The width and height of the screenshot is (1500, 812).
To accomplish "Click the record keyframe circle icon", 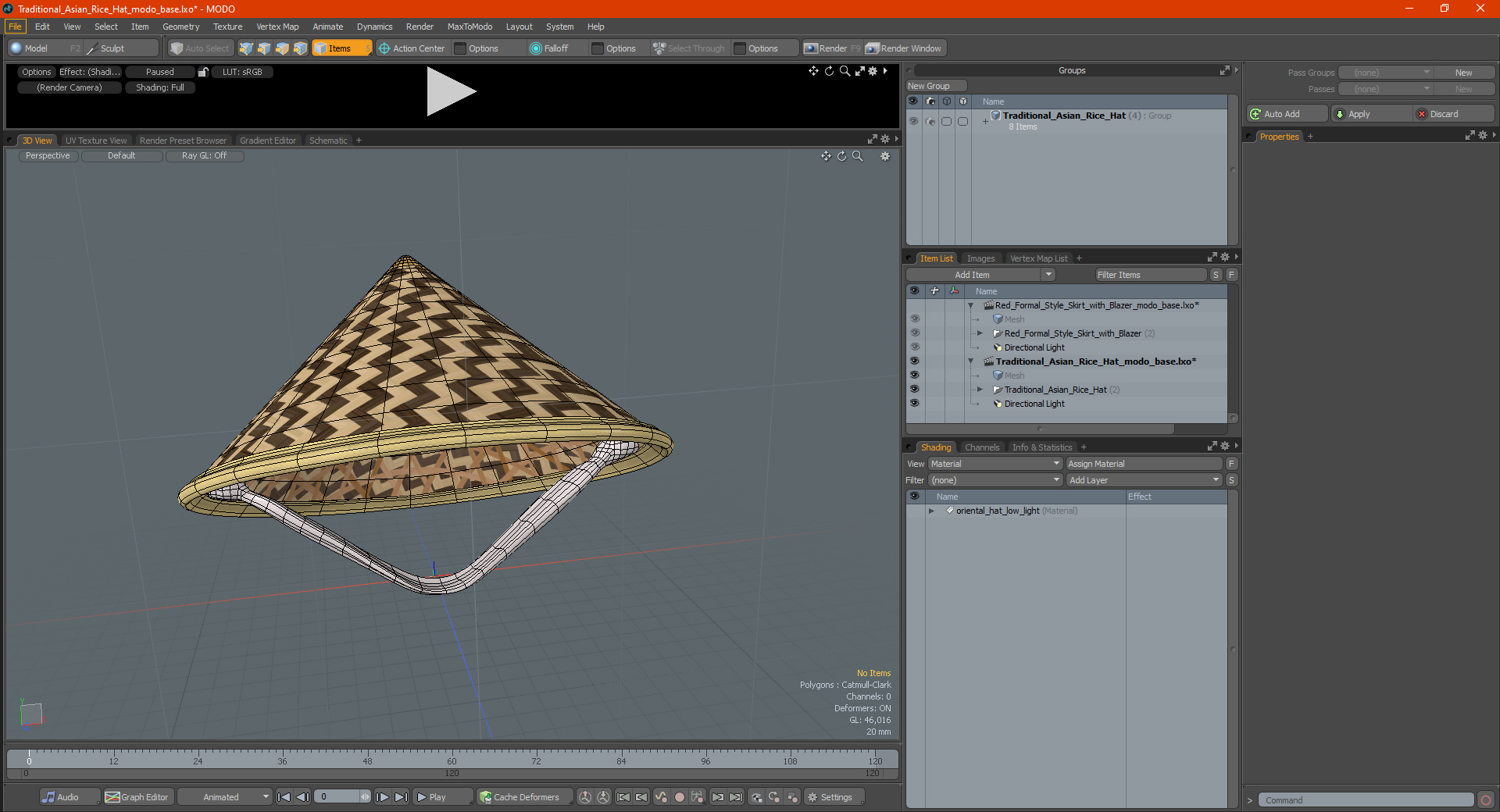I will [x=680, y=797].
